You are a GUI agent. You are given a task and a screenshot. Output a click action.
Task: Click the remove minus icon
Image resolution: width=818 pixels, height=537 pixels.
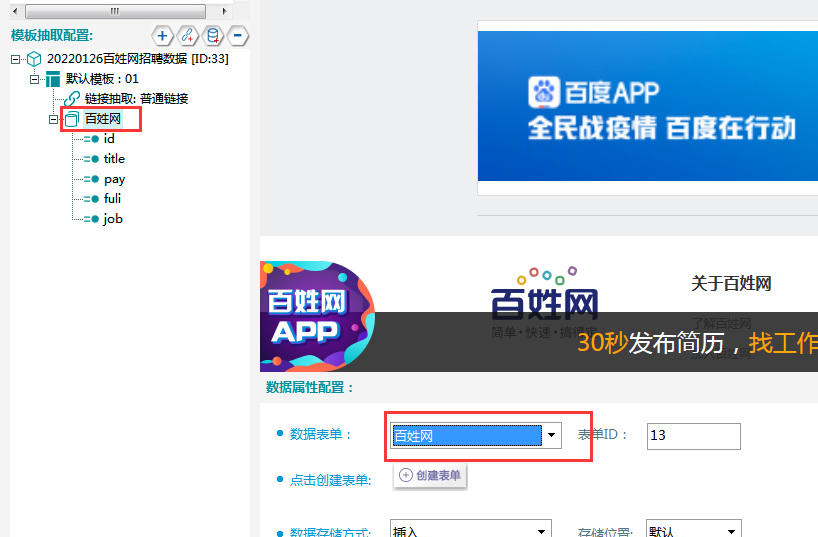237,36
